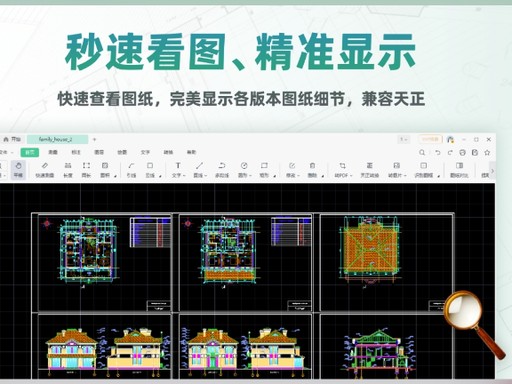Select the diagonal straight line tool
The height and width of the screenshot is (384, 512).
(200, 169)
